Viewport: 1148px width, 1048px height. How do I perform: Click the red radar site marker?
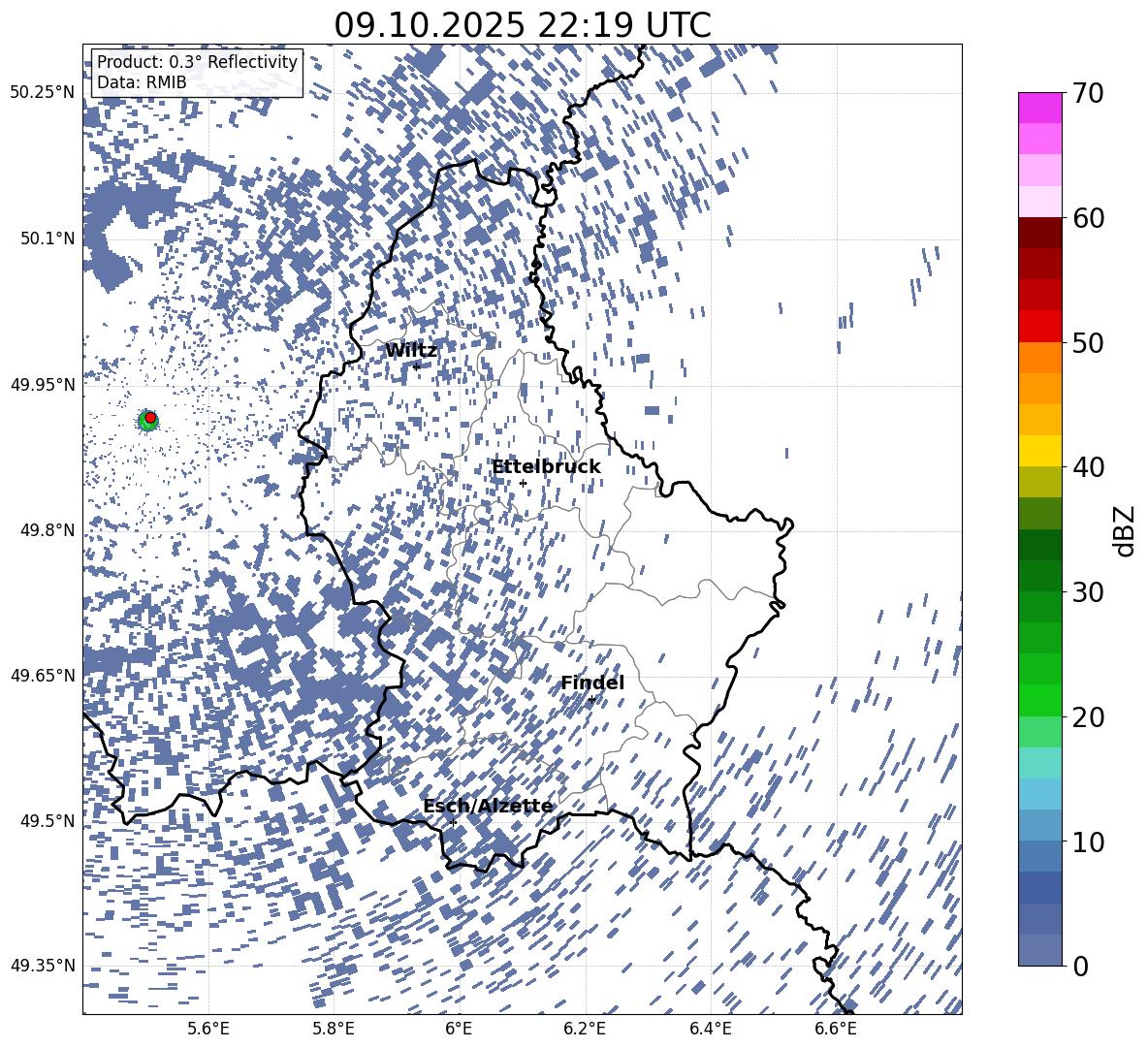pos(150,417)
